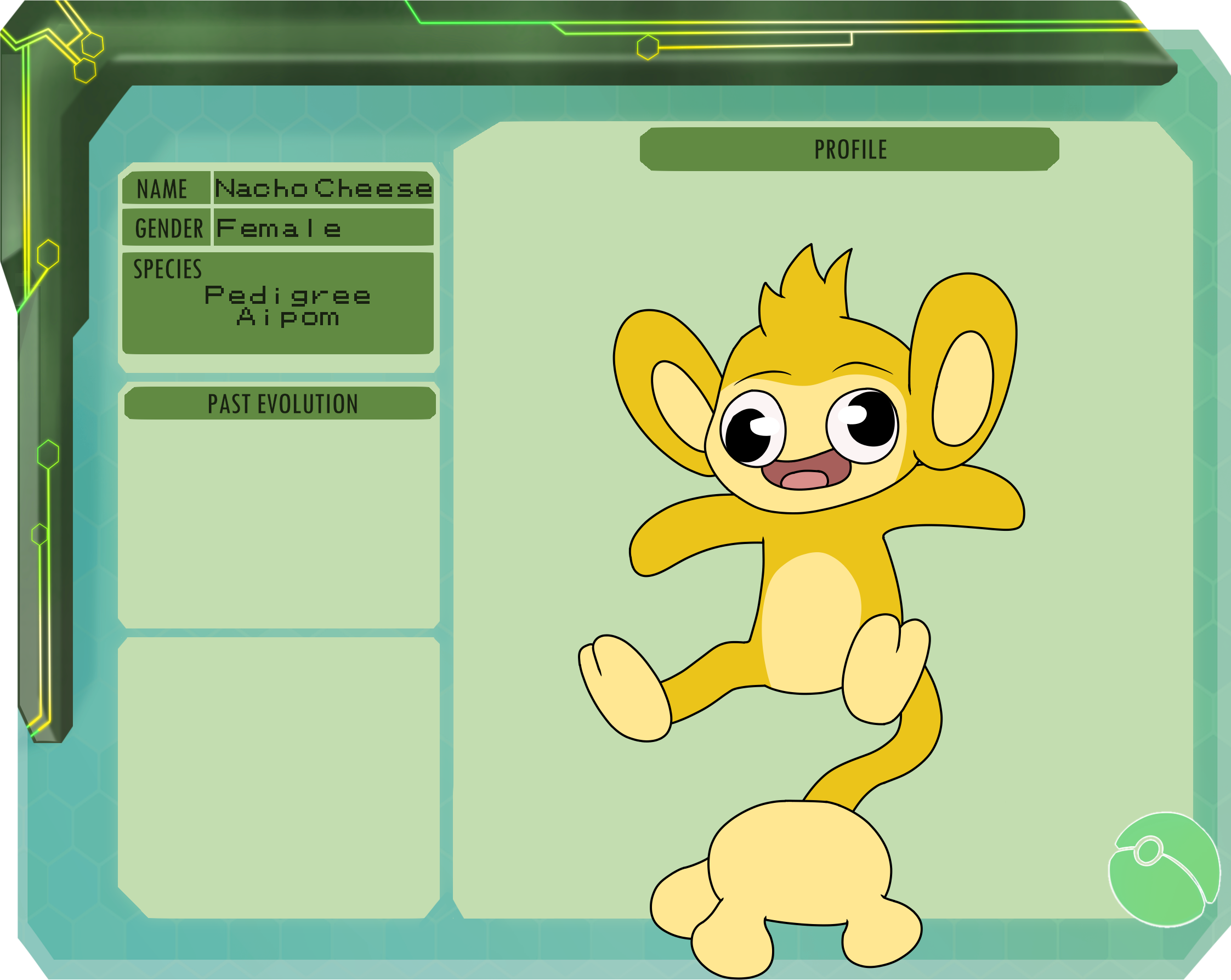Select the species text "Pedigree Aipom"
Screen dimensions: 1231x980
pyautogui.click(x=288, y=307)
